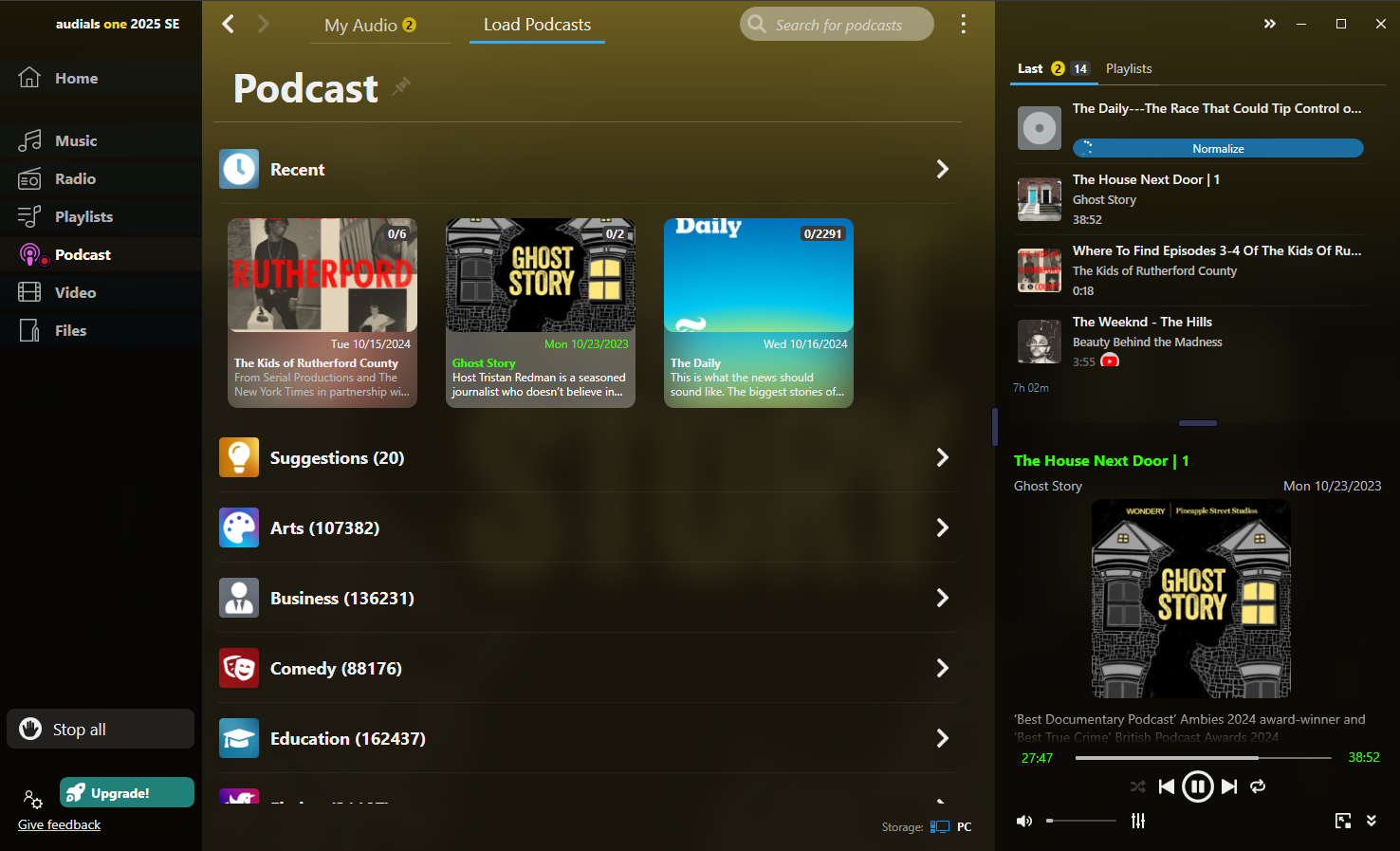
Task: Collapse player with double down chevron
Action: click(x=1371, y=821)
